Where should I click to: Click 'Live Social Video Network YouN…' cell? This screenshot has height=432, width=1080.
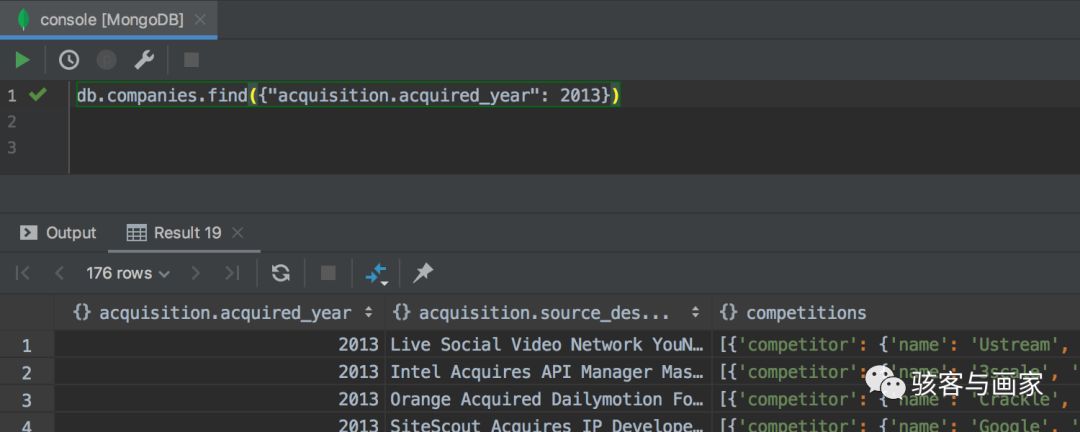tap(548, 344)
